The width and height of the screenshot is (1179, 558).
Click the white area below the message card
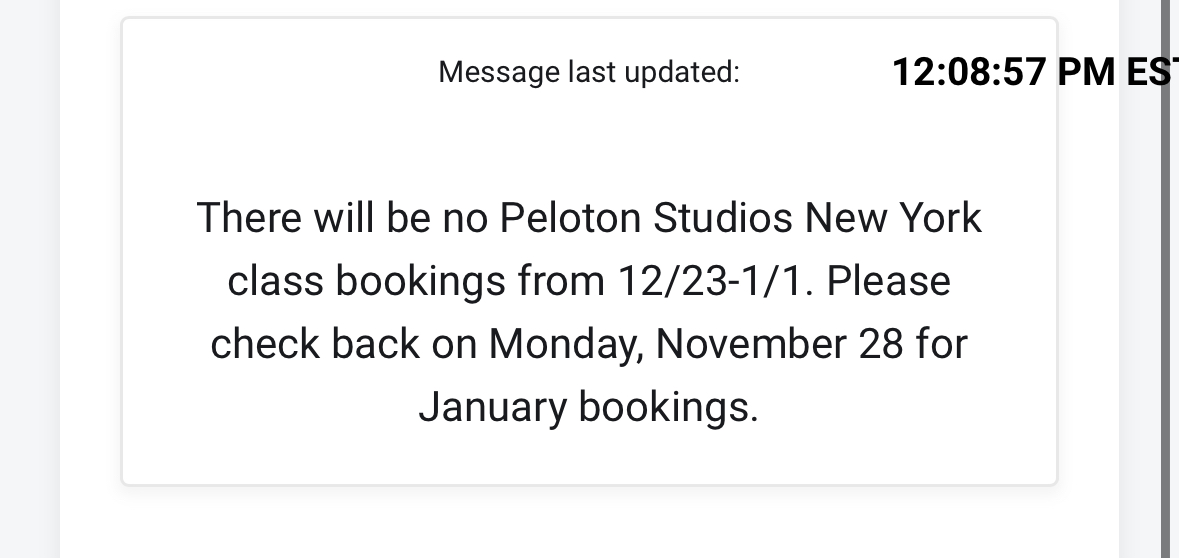589,525
